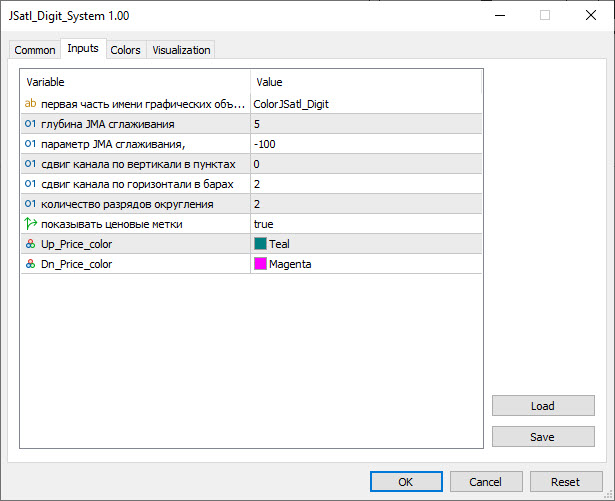This screenshot has width=615, height=501.
Task: Click the Teal color name text
Action: (279, 244)
